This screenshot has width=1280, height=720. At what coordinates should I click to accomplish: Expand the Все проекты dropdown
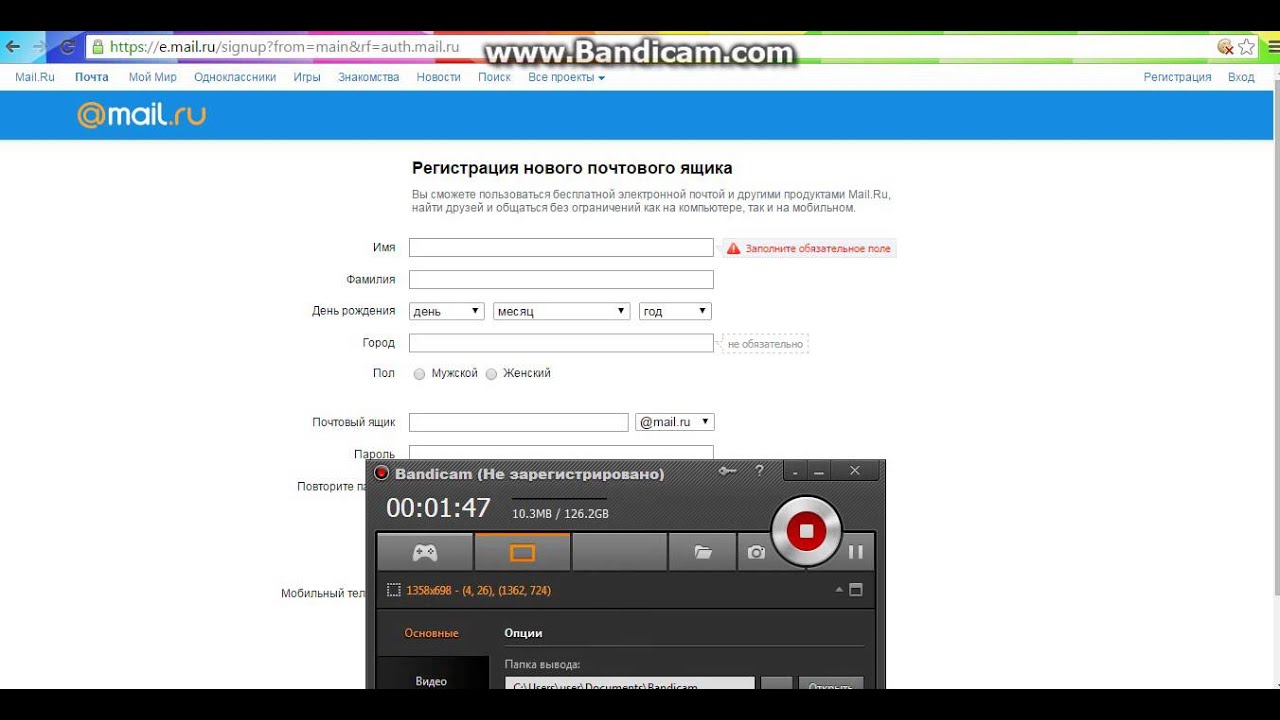click(x=566, y=77)
